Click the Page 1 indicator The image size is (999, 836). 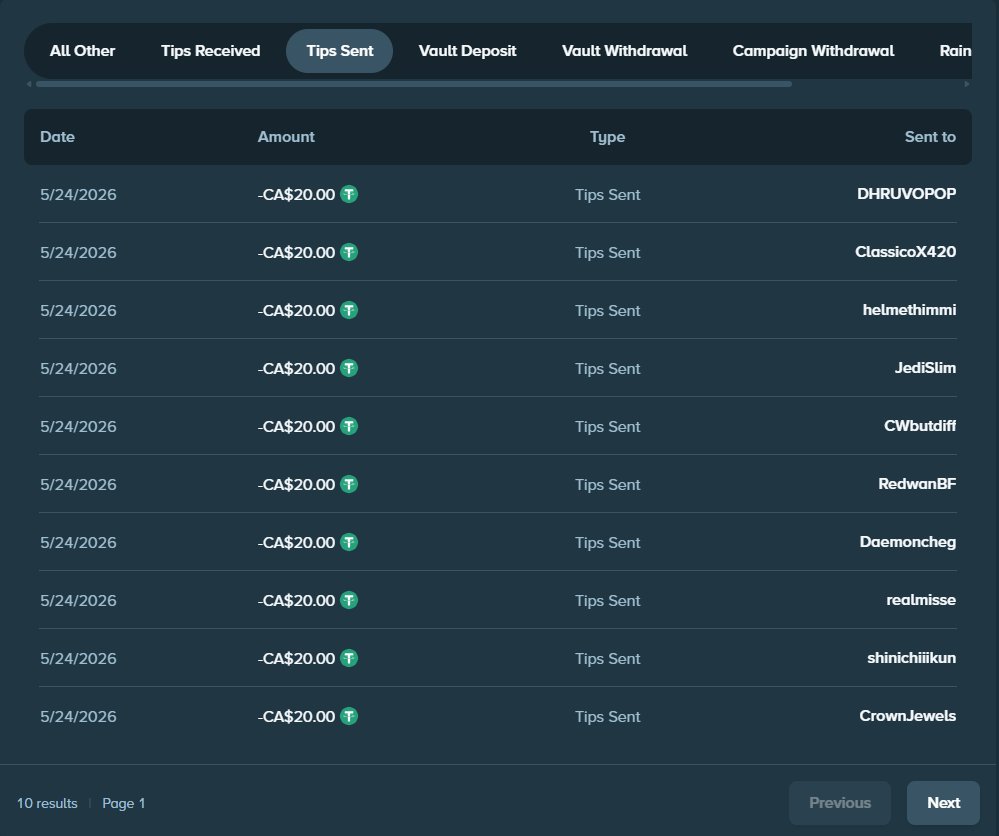pos(124,803)
